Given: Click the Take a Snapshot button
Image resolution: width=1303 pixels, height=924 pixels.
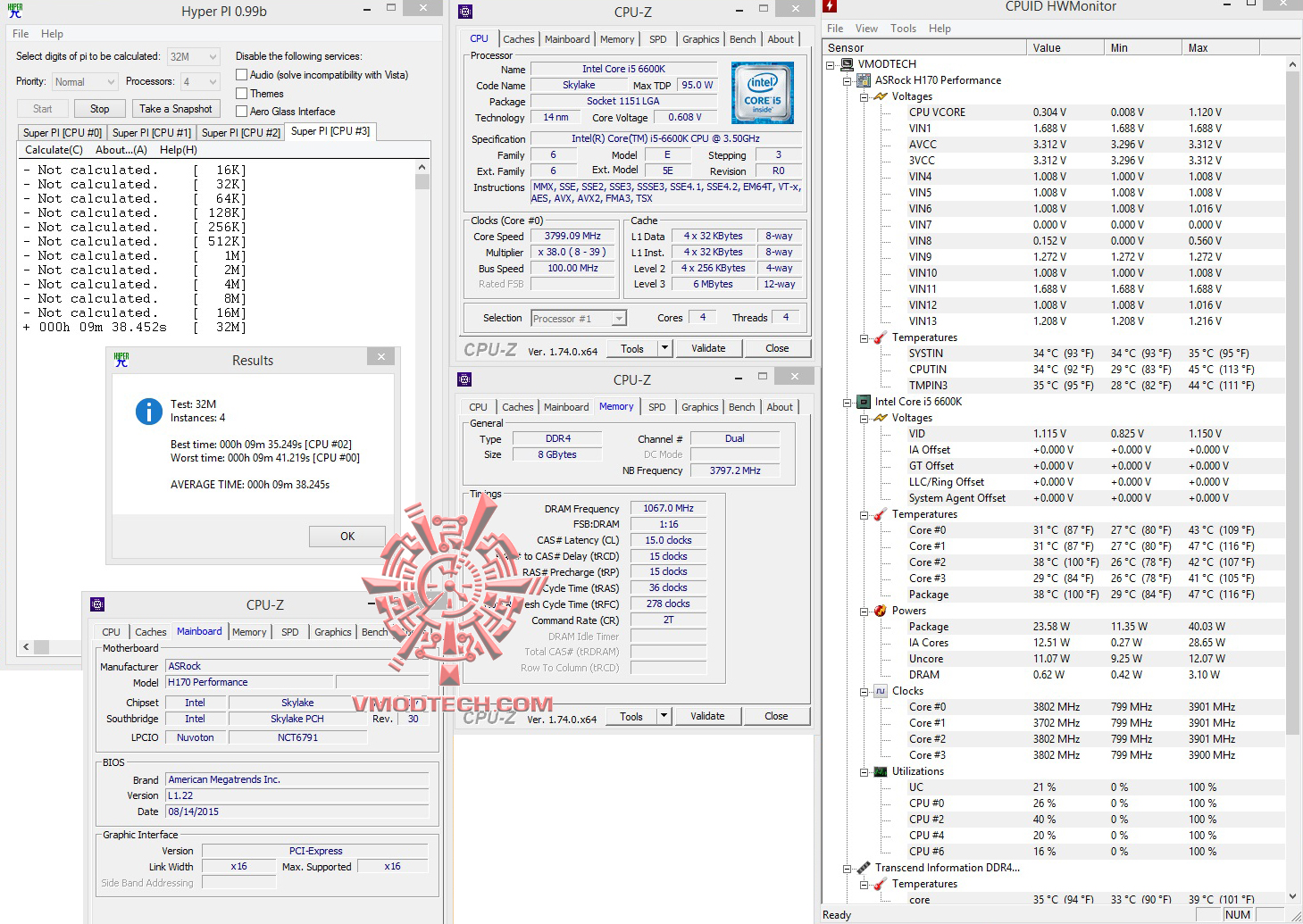Looking at the screenshot, I should [176, 109].
